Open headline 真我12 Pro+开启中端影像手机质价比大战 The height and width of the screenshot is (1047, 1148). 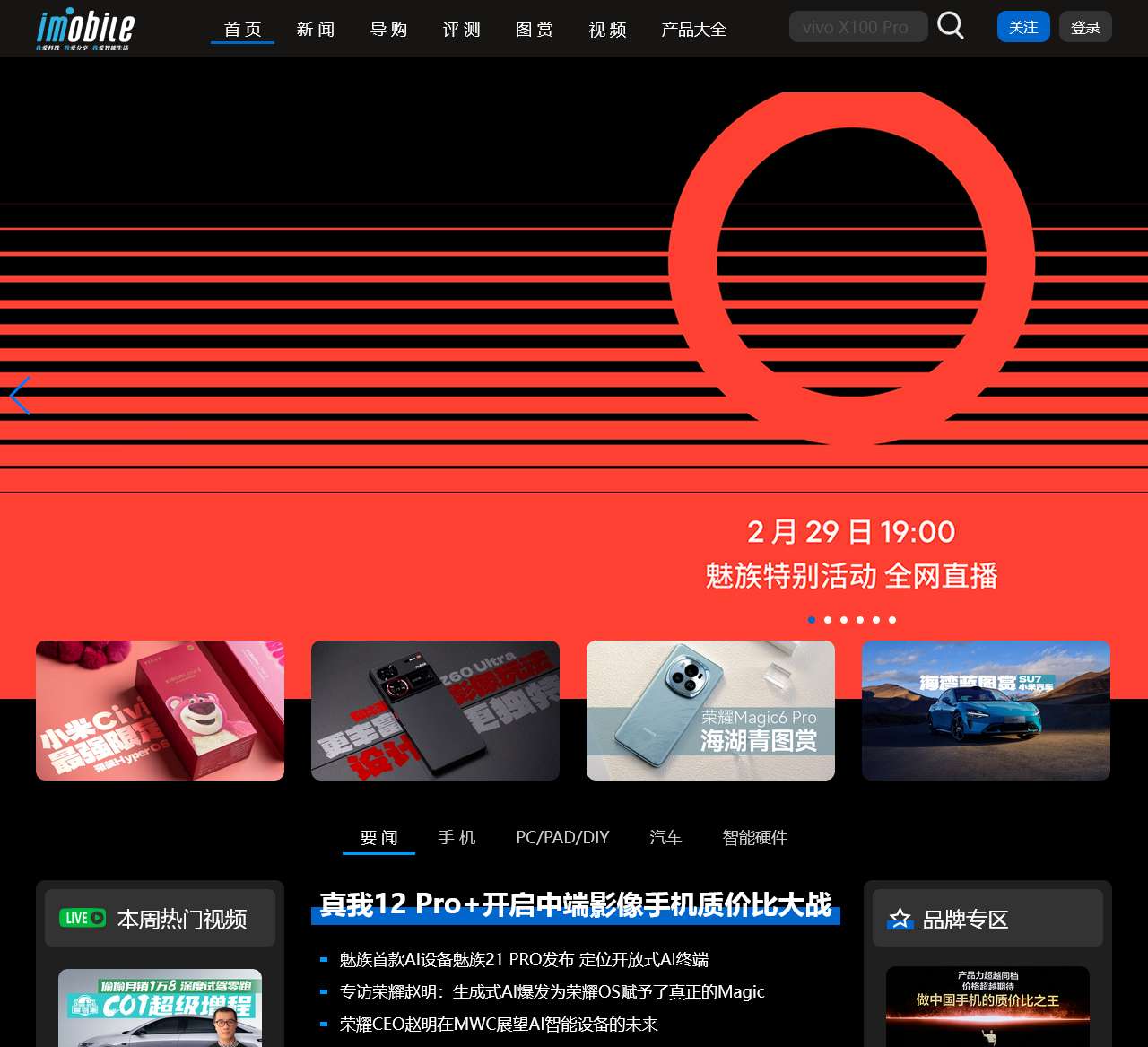[x=576, y=903]
